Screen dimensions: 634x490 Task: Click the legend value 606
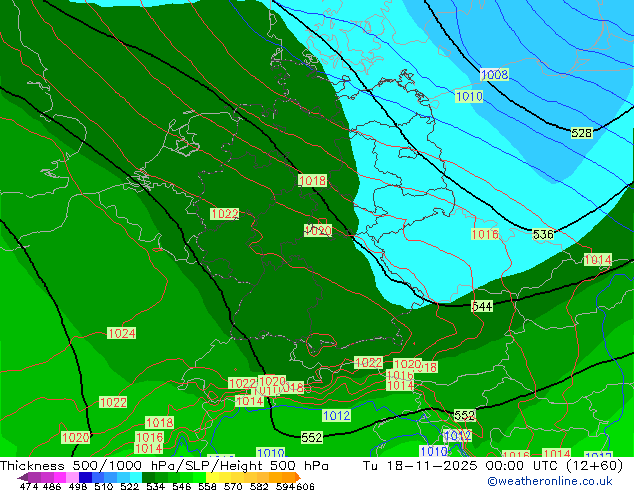(x=305, y=486)
